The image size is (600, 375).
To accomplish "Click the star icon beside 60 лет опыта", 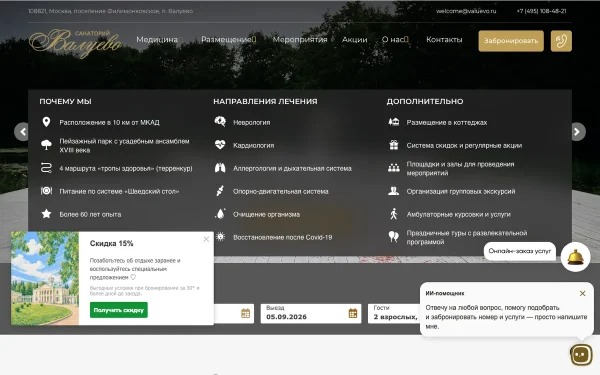I will [x=46, y=214].
